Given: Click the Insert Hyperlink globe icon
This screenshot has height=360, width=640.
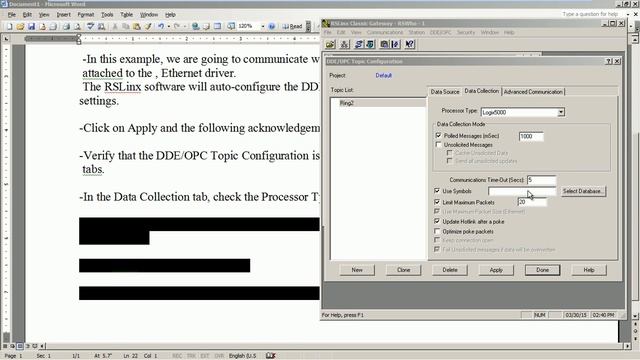Looking at the screenshot, I should click(196, 26).
